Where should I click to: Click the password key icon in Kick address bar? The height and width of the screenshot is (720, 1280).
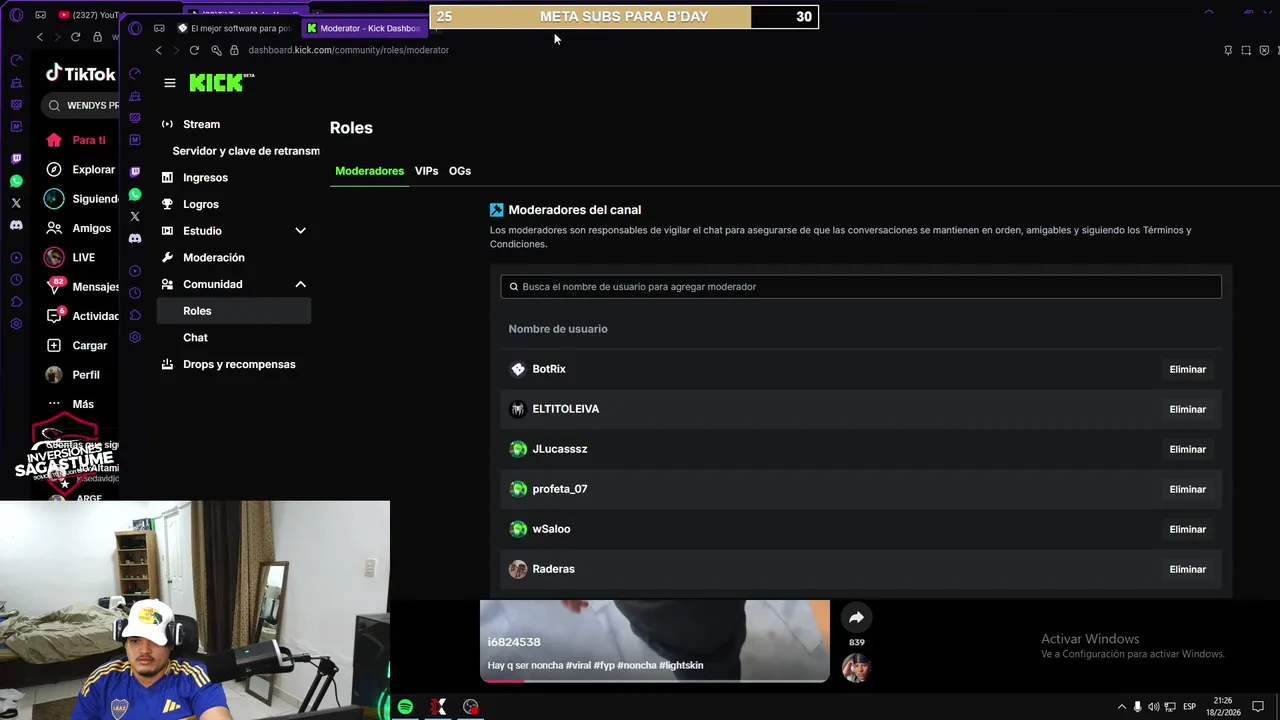[216, 50]
